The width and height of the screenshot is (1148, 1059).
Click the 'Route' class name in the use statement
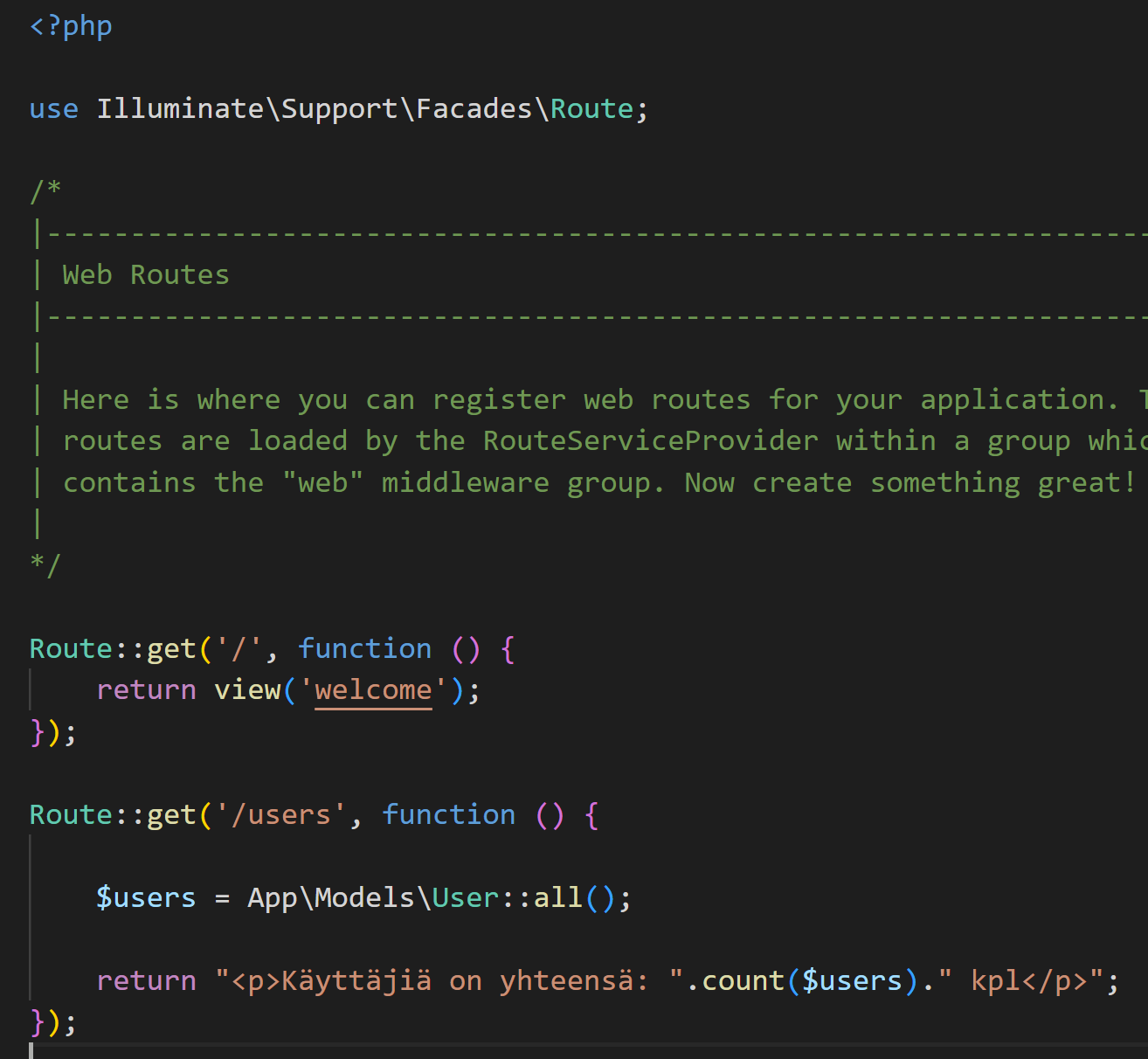[x=591, y=109]
